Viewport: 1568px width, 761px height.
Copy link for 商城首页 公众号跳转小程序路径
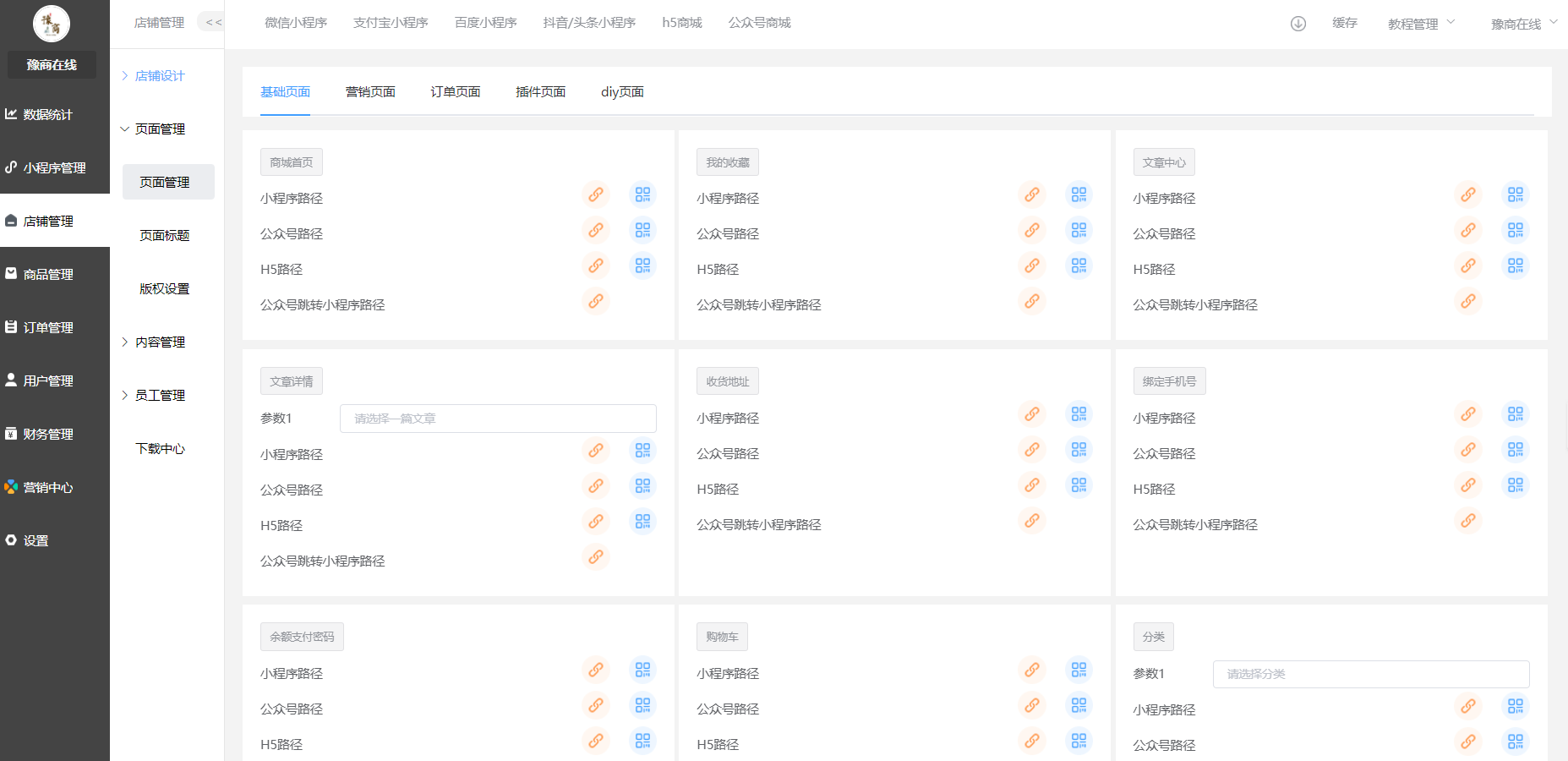[596, 301]
